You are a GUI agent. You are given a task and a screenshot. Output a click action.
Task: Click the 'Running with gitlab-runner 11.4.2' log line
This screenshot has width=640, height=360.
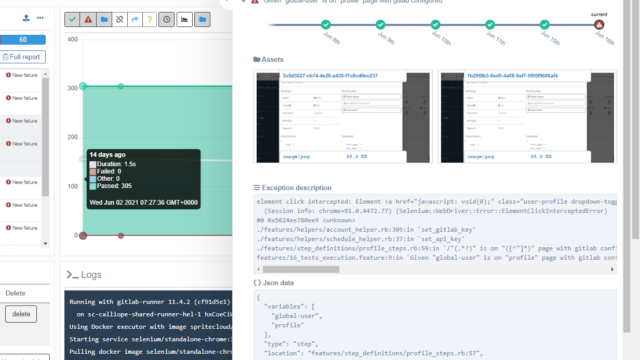click(x=150, y=302)
